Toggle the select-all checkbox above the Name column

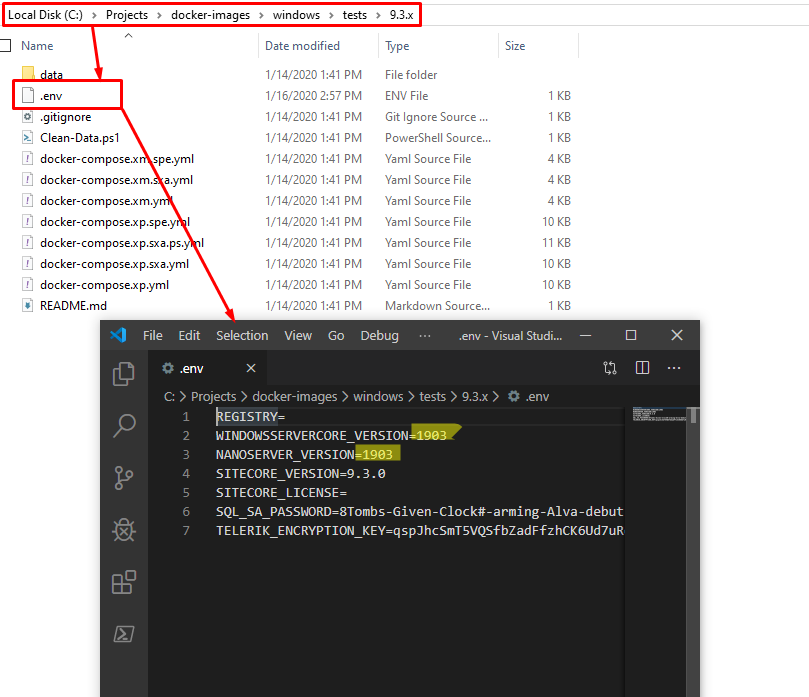point(6,45)
